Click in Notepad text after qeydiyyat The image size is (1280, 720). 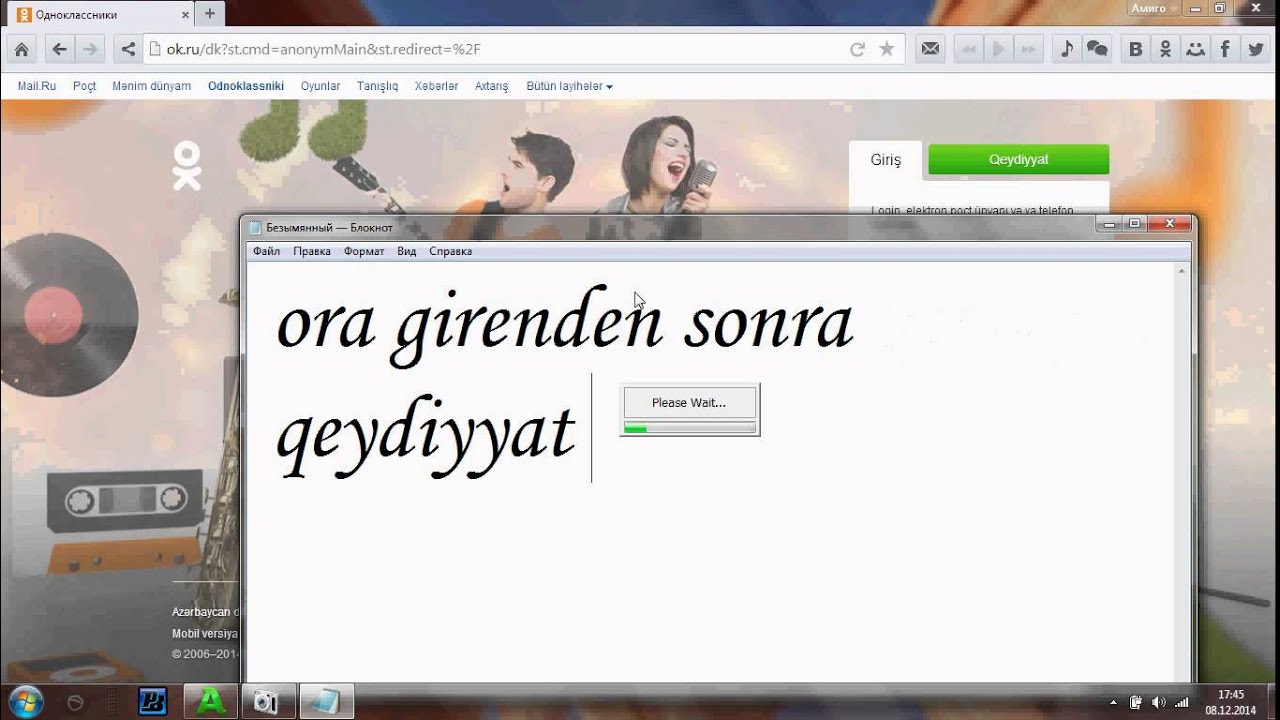(x=592, y=430)
